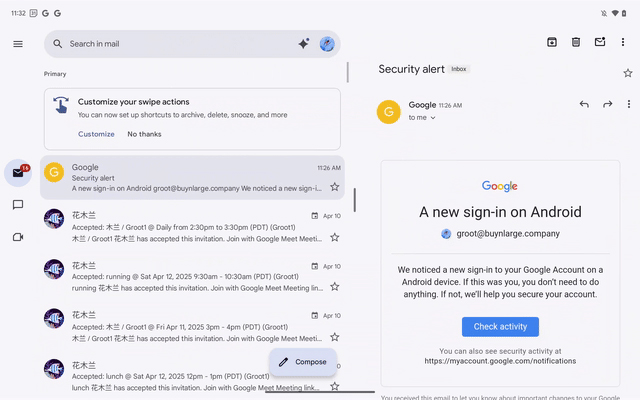
Task: Open account profile avatar in search bar
Action: tap(327, 44)
